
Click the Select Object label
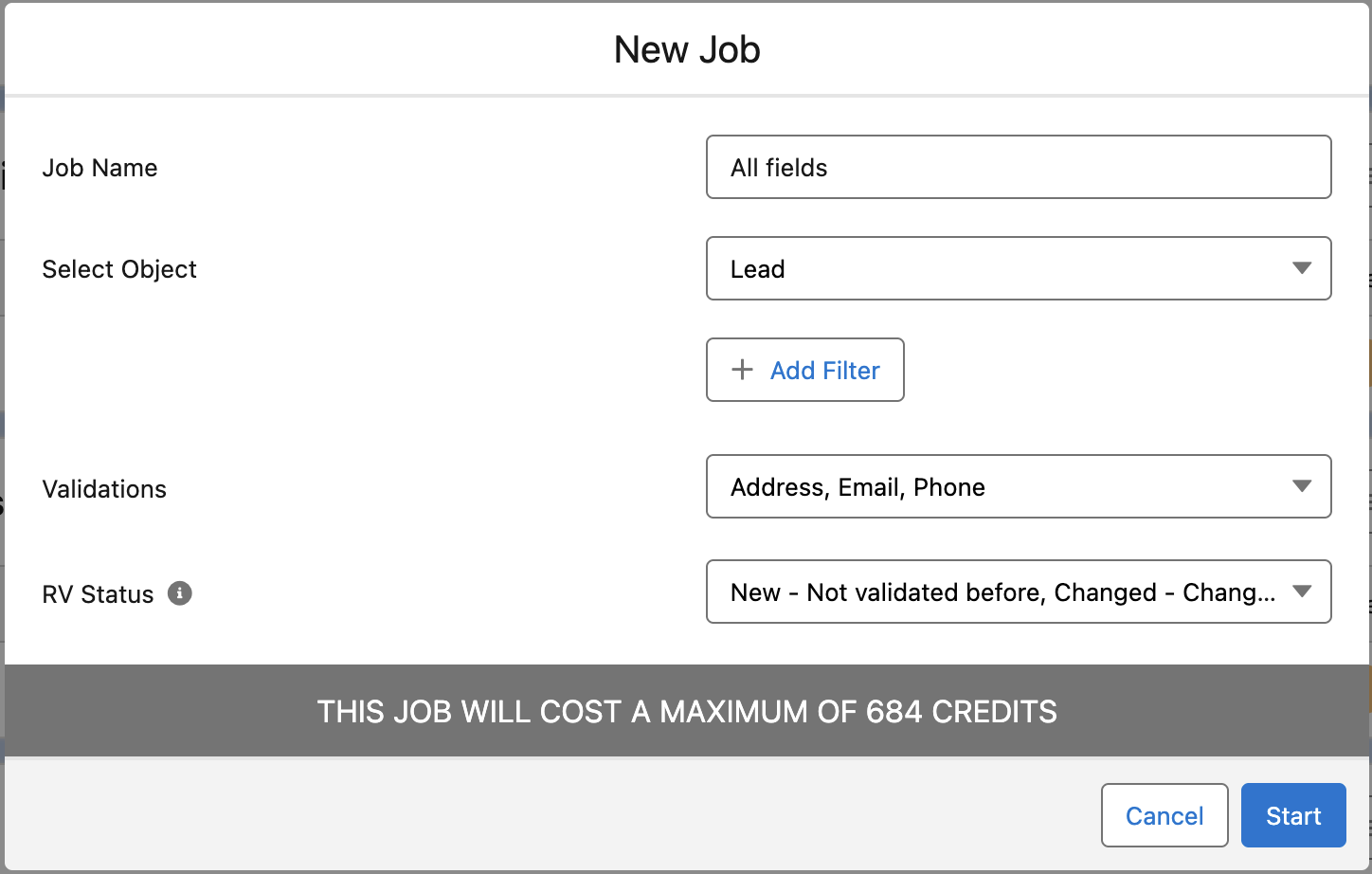pyautogui.click(x=119, y=269)
